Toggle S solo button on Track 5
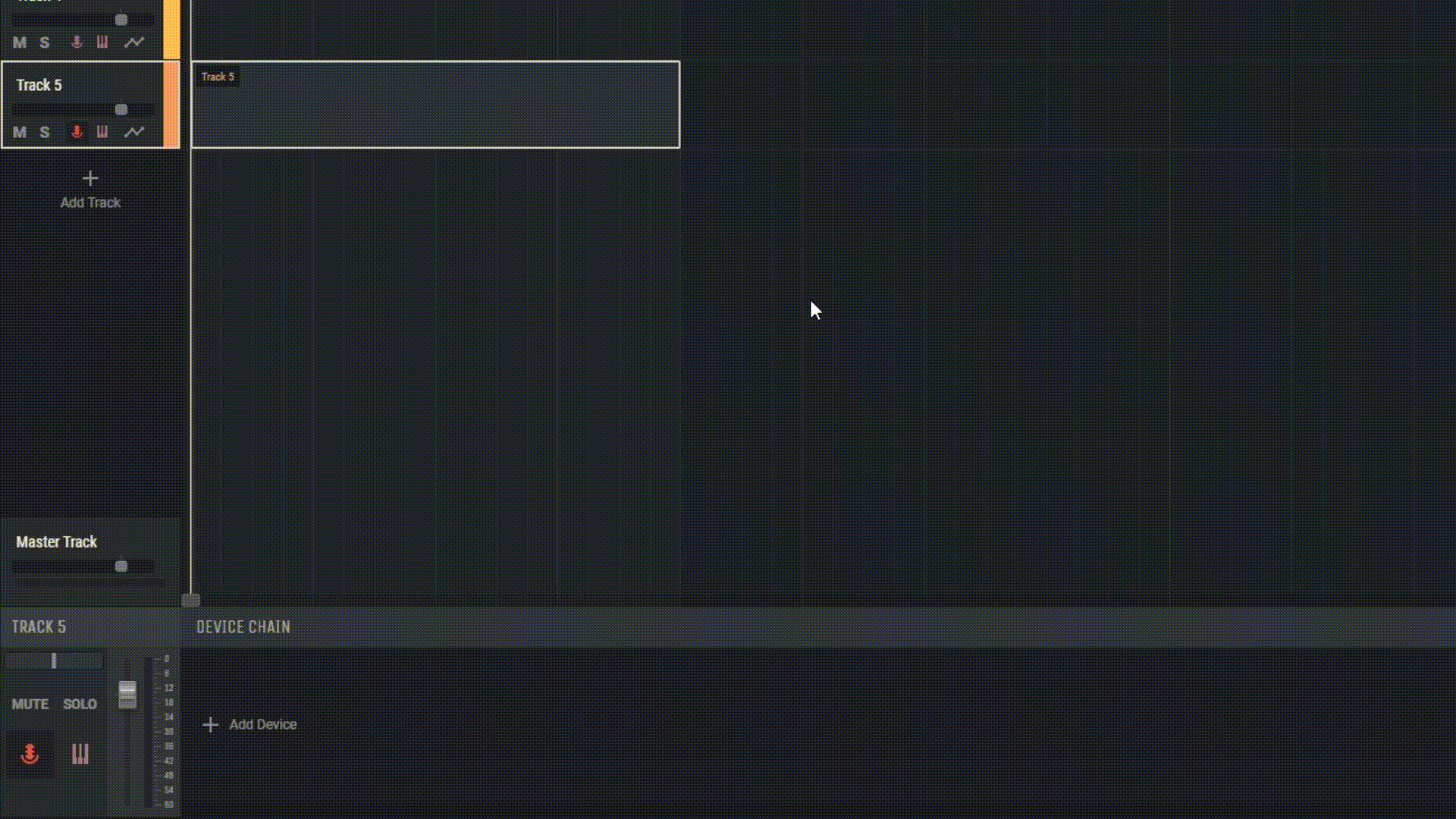1456x819 pixels. point(44,131)
